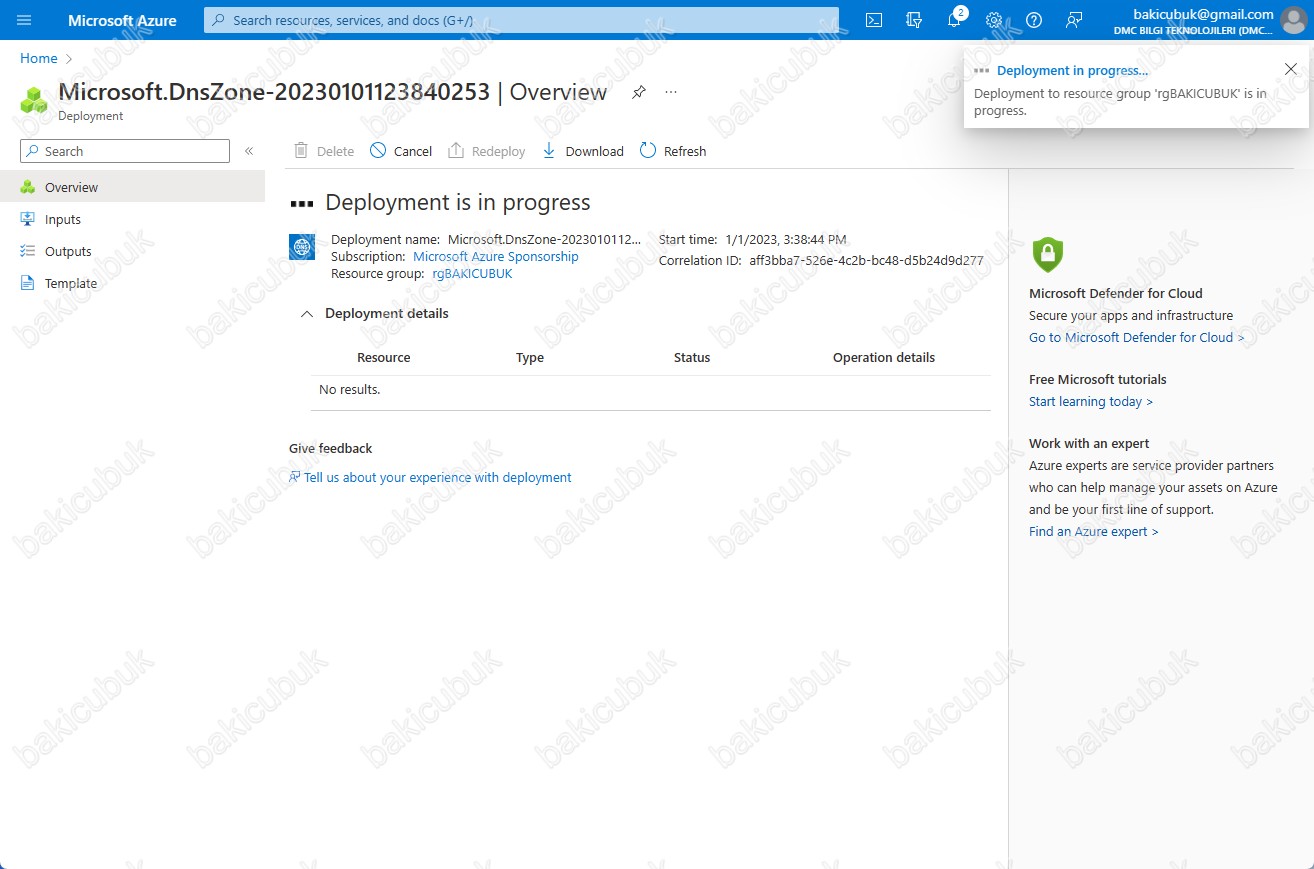Click the Type column header
The image size is (1314, 869).
click(530, 358)
